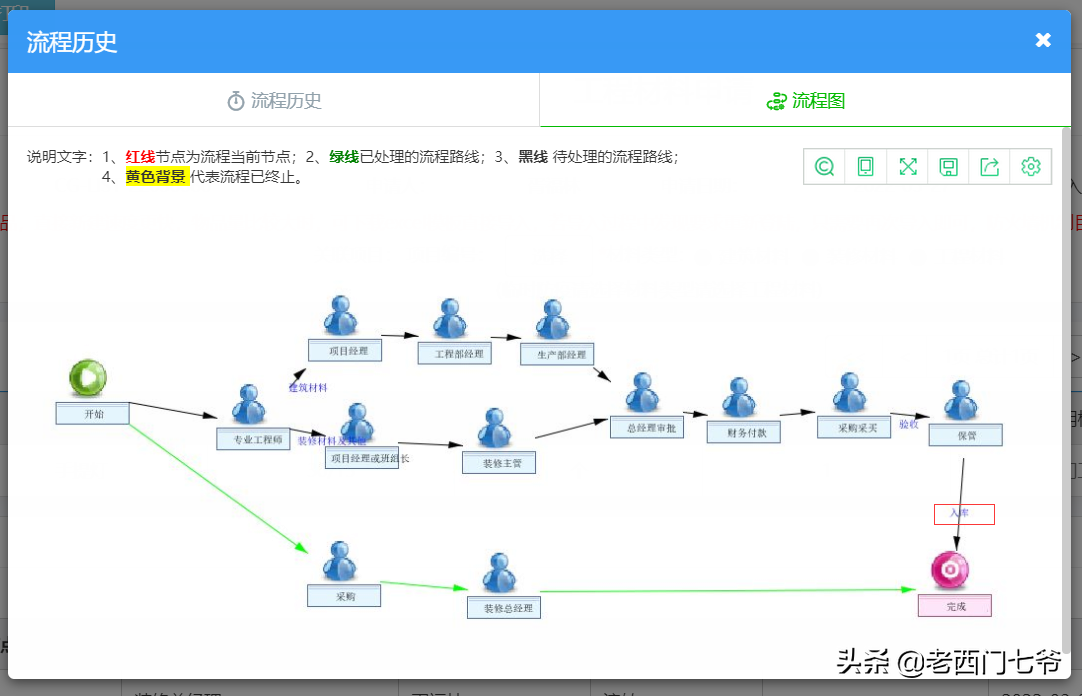Select the magenta 完成 end node icon
Image resolution: width=1082 pixels, height=696 pixels.
pos(951,569)
